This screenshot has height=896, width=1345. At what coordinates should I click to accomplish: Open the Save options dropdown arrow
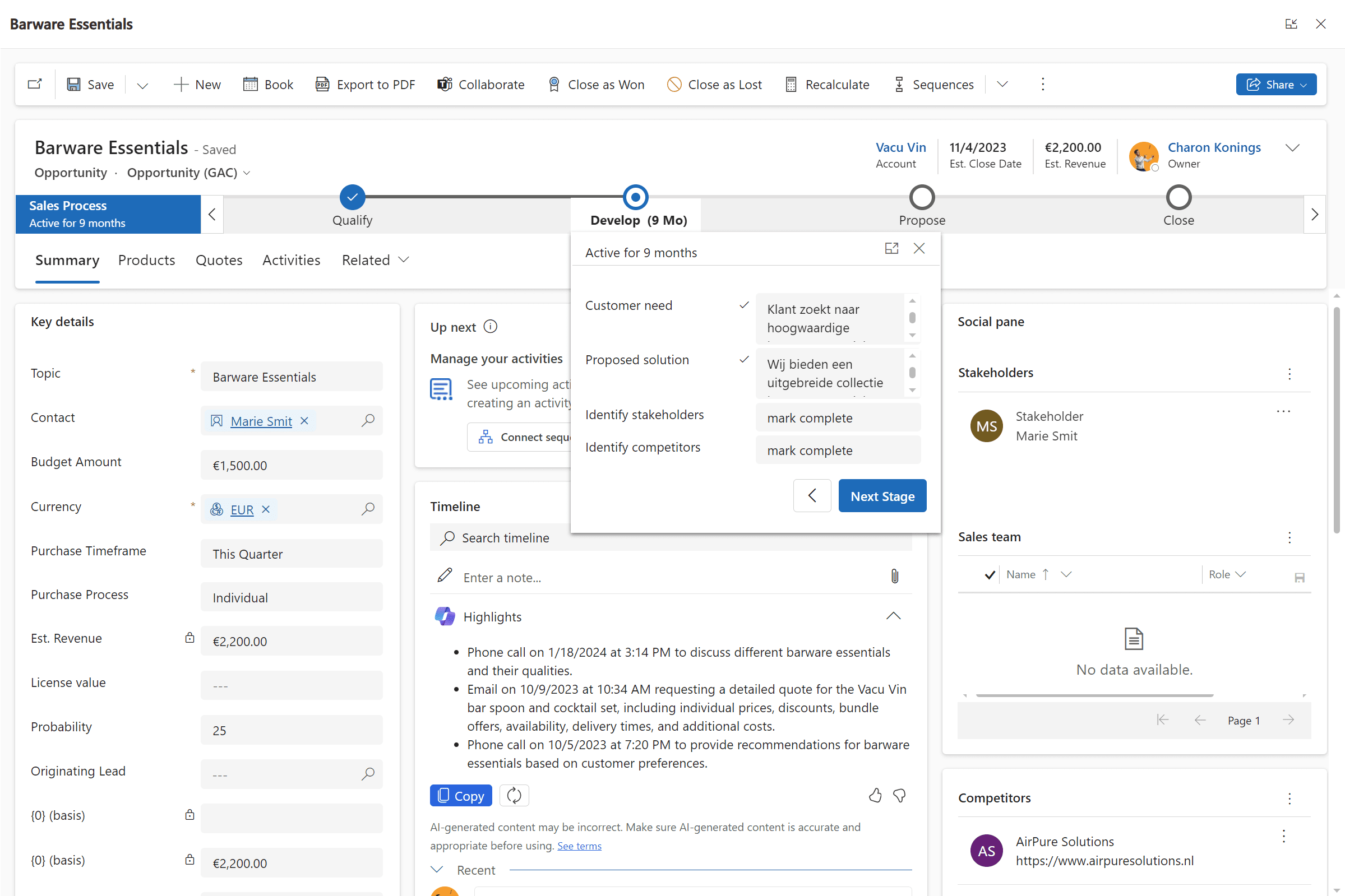(142, 85)
